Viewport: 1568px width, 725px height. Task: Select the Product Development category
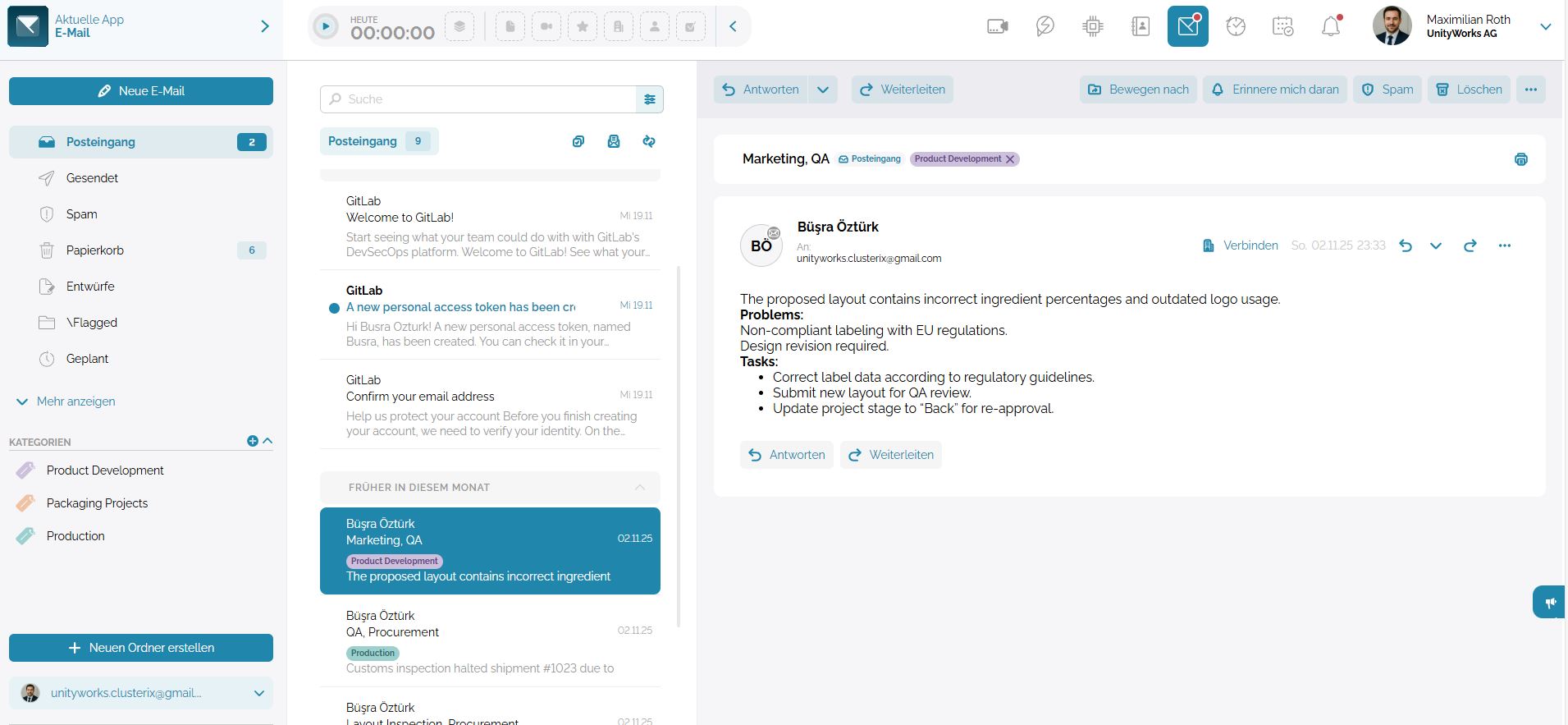[x=105, y=470]
